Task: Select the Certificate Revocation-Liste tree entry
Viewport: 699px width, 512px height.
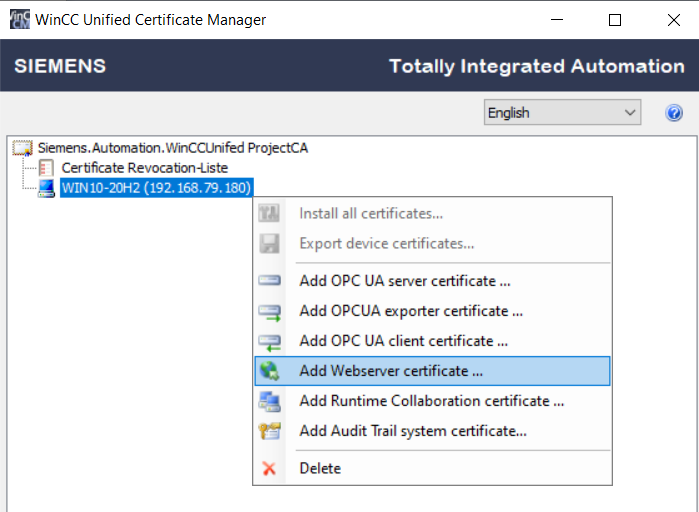Action: [x=144, y=168]
